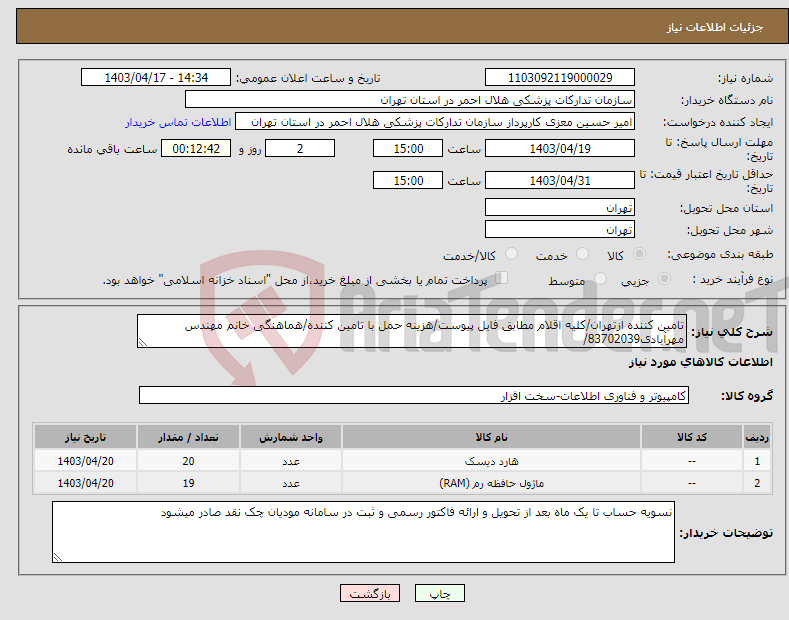Select the ماژول حافظه رم (RAM) cell
Image resolution: width=789 pixels, height=620 pixels.
[491, 483]
